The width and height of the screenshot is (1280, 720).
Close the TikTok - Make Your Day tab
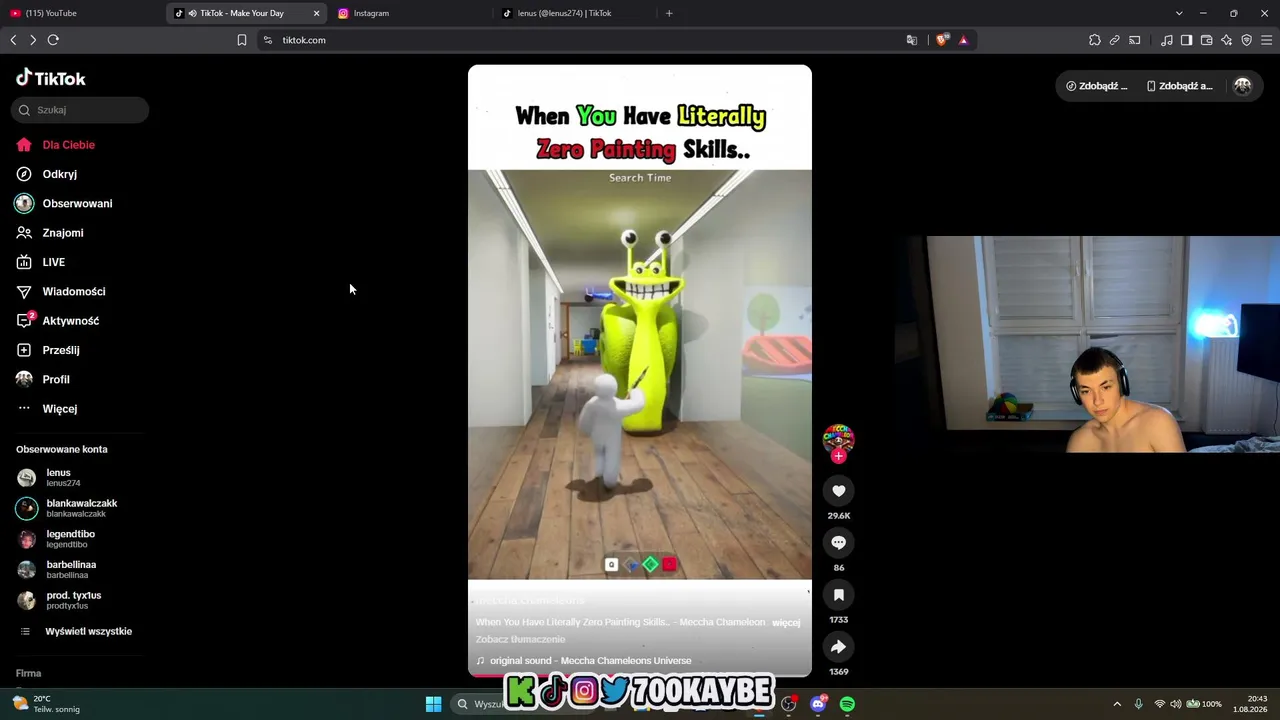(317, 13)
